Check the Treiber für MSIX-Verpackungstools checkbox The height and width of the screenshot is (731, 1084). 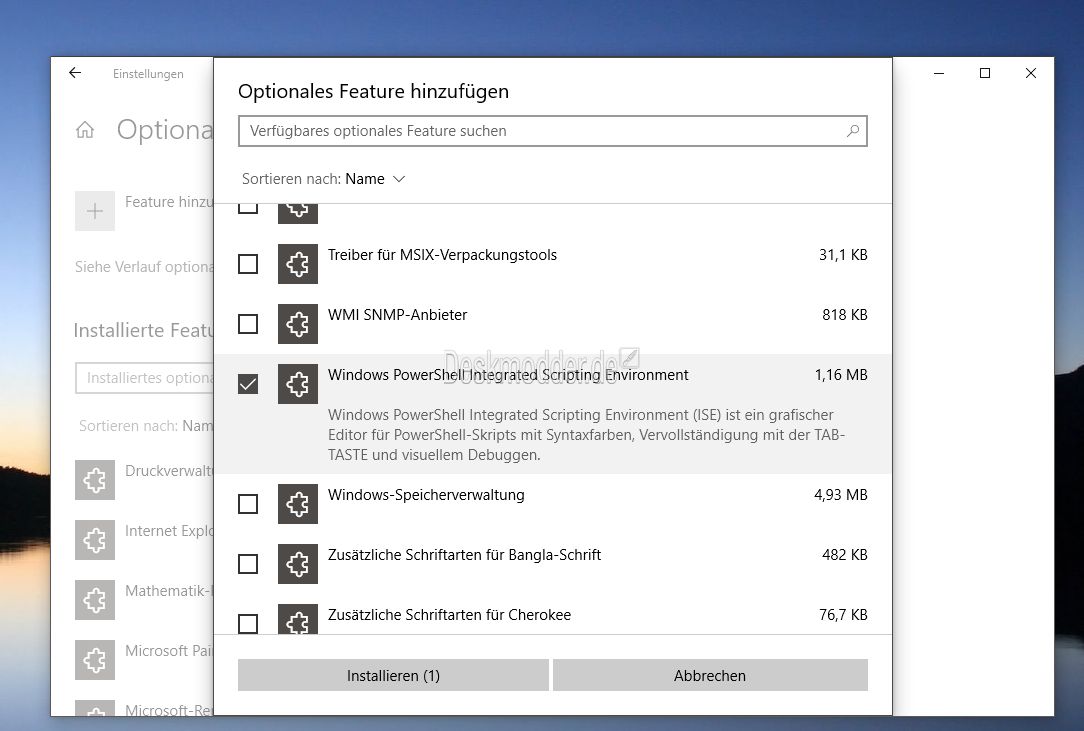point(248,263)
